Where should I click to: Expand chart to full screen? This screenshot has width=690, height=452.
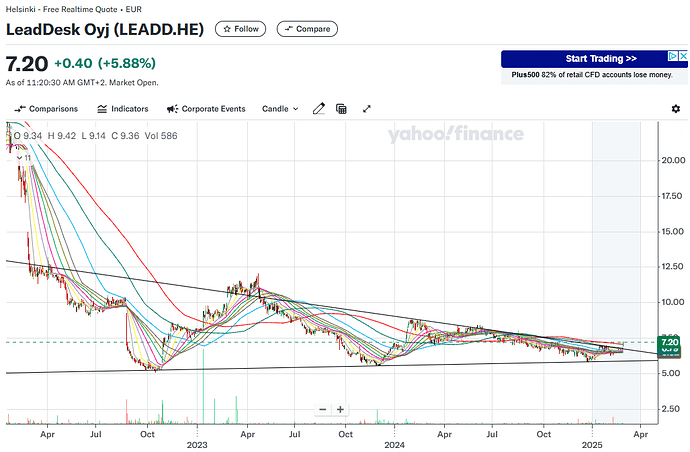367,109
